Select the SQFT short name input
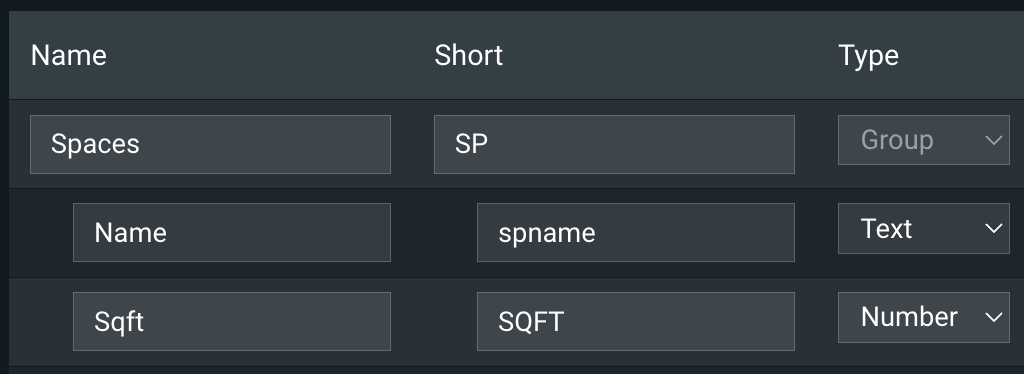Screen dimensions: 1024x374 point(635,321)
